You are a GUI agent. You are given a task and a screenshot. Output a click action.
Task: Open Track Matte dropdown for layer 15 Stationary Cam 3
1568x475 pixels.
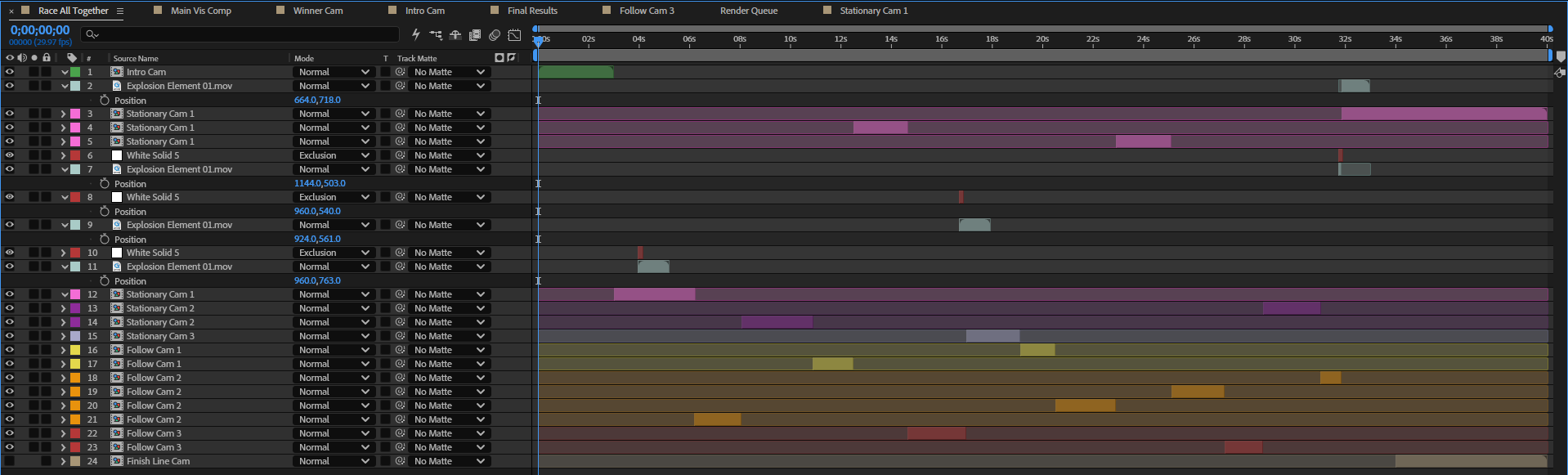(449, 336)
